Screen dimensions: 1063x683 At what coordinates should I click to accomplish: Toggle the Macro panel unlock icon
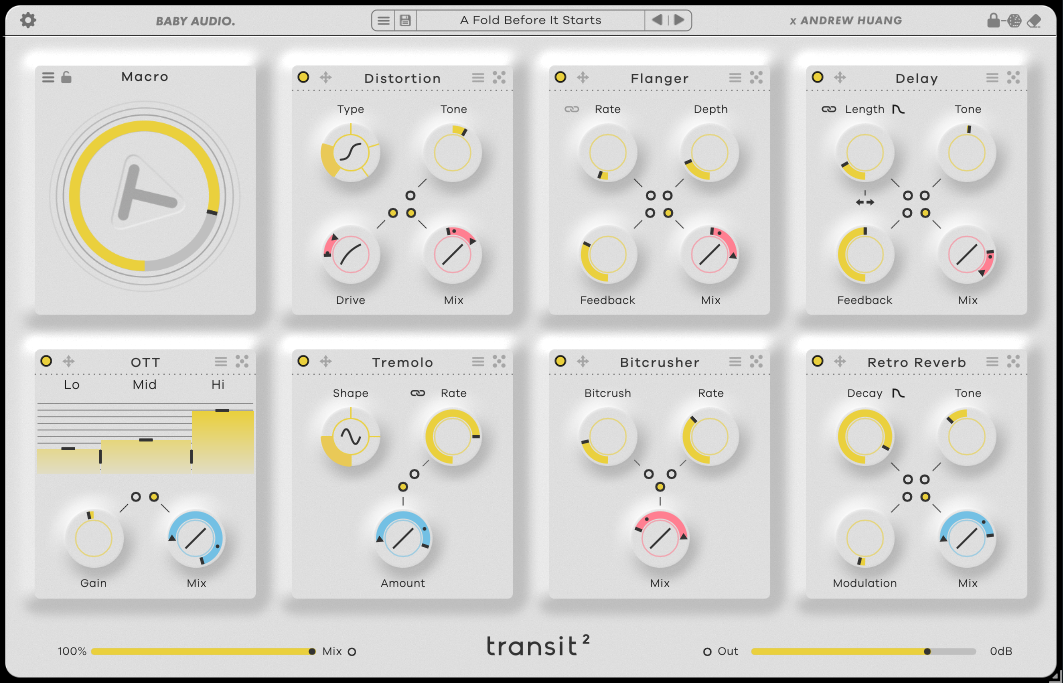coord(66,77)
